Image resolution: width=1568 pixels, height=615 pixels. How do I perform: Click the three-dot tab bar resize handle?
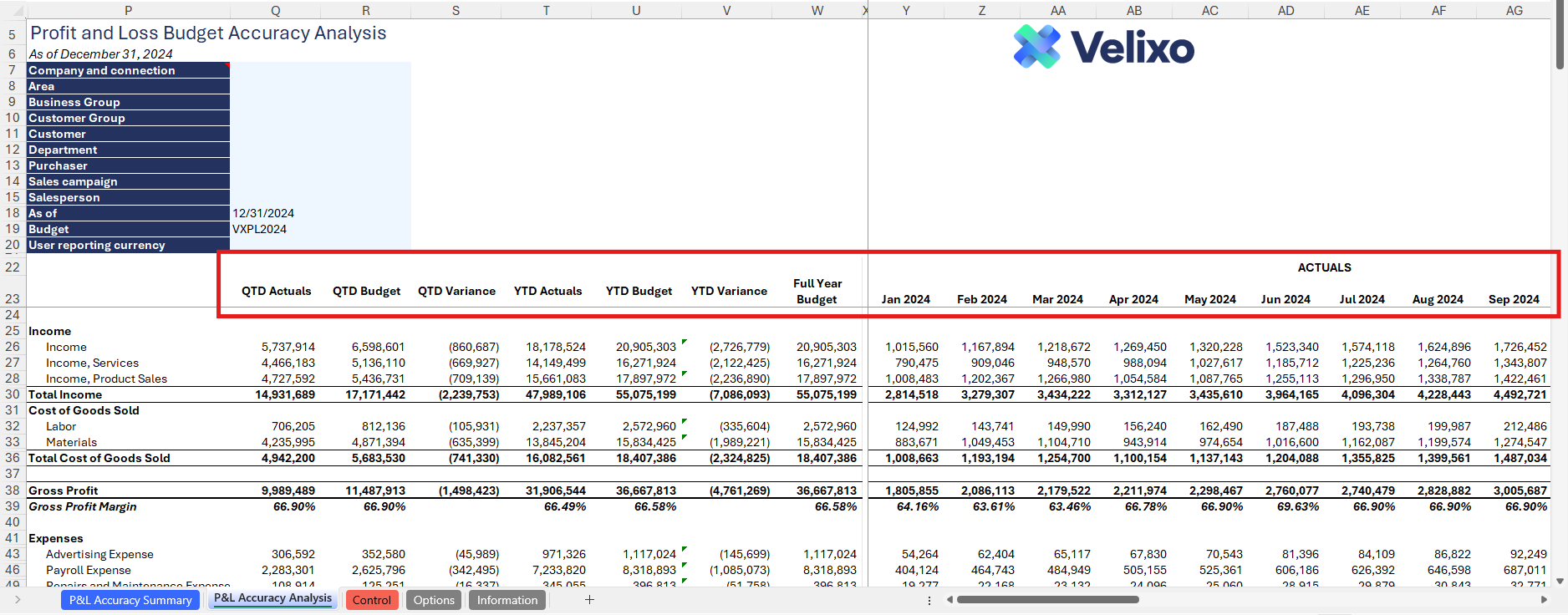[x=929, y=600]
